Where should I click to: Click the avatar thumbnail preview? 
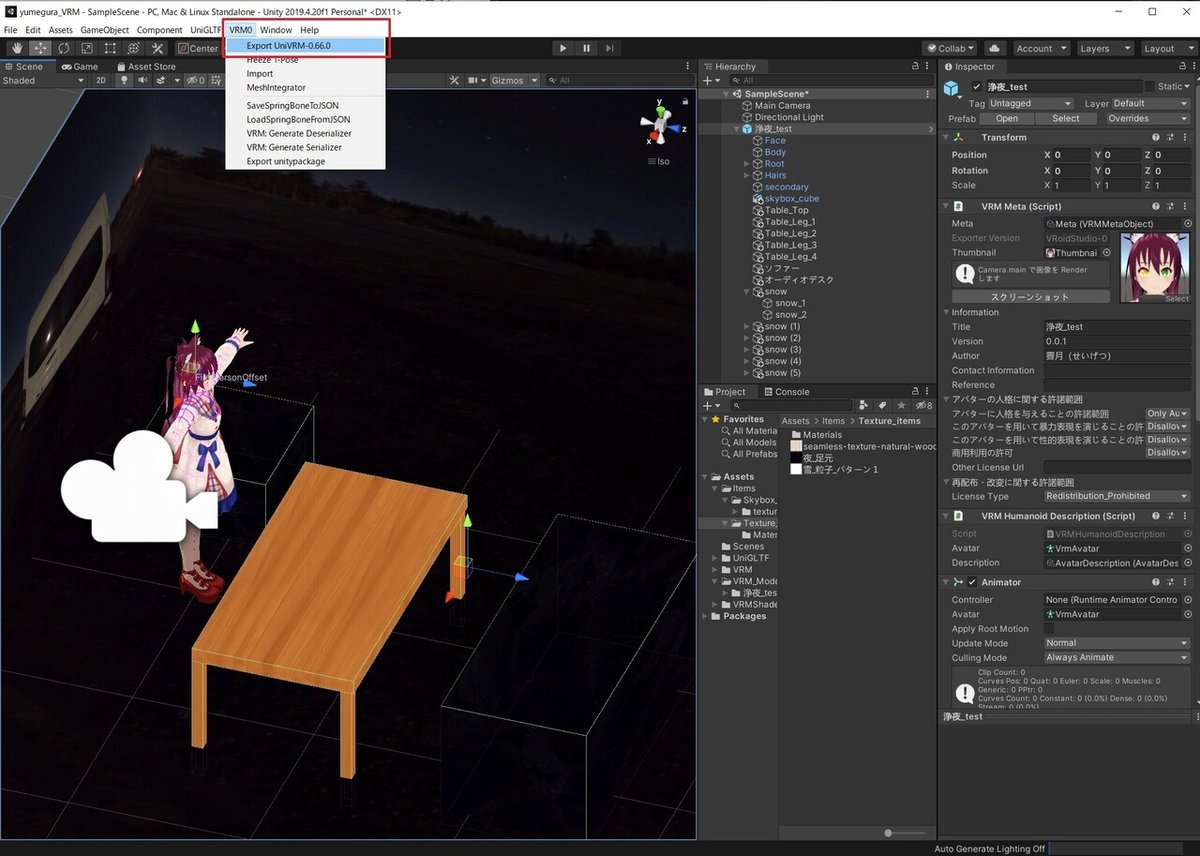(1155, 269)
